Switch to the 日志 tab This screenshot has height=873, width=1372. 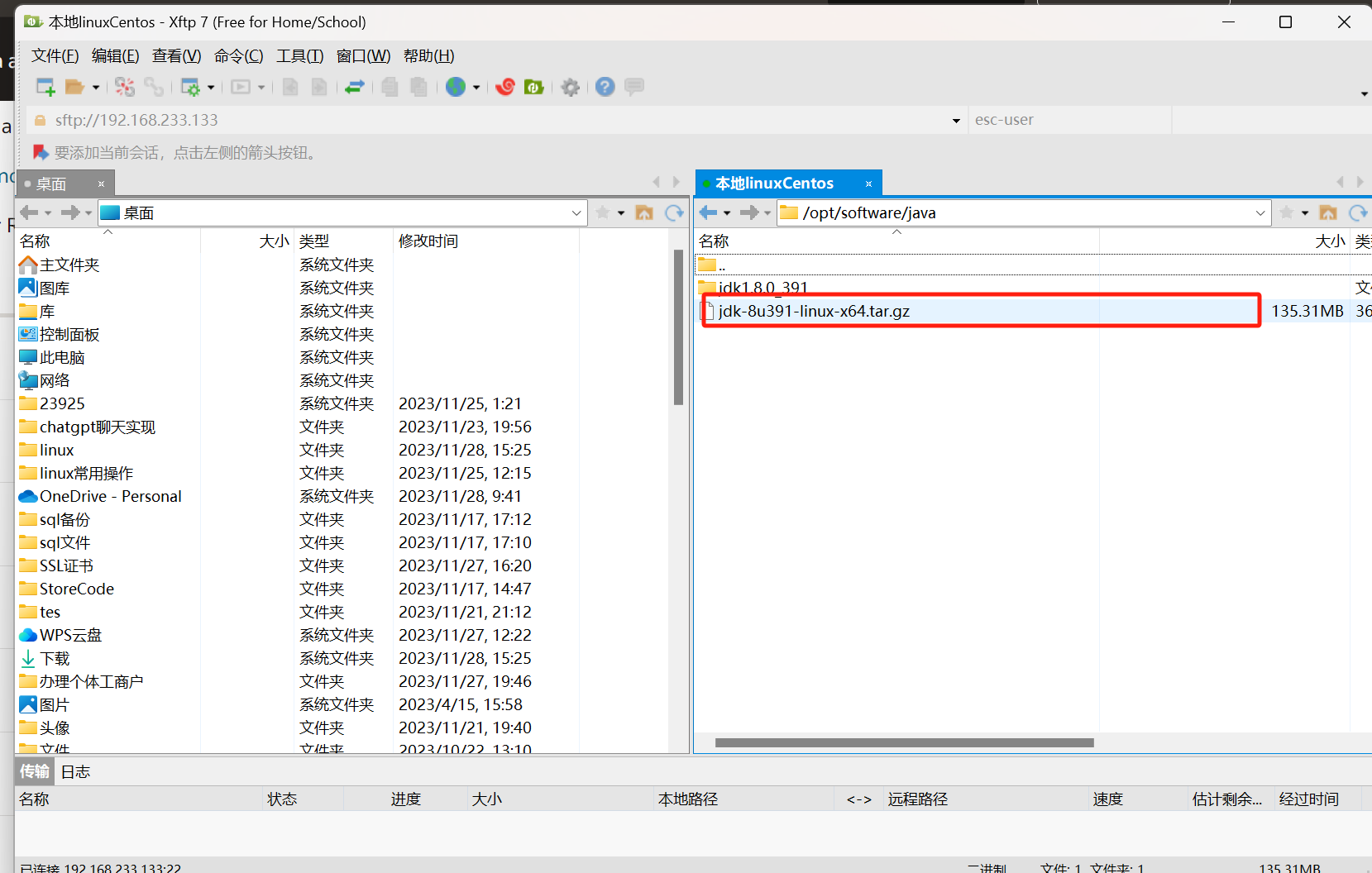75,771
